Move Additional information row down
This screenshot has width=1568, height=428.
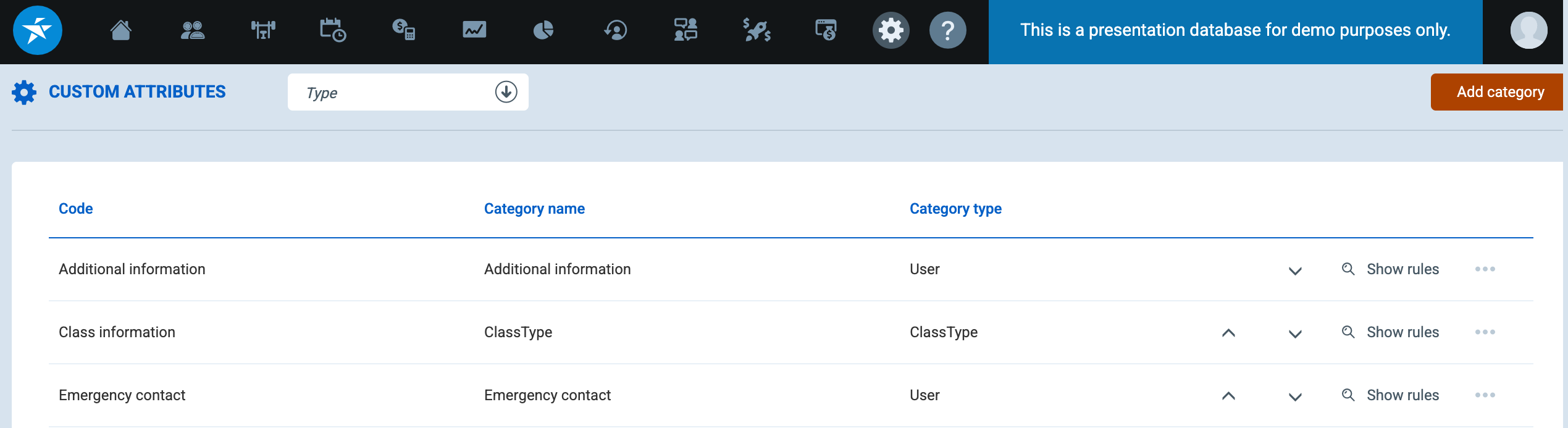click(1295, 271)
